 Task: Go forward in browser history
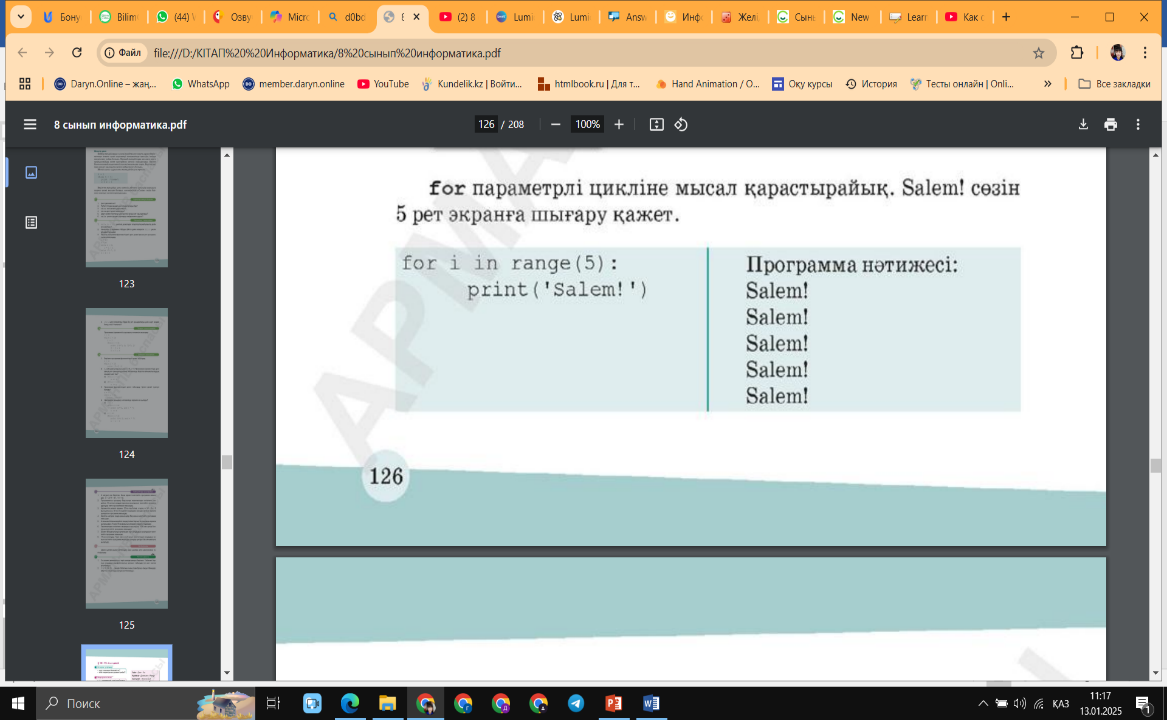(49, 53)
